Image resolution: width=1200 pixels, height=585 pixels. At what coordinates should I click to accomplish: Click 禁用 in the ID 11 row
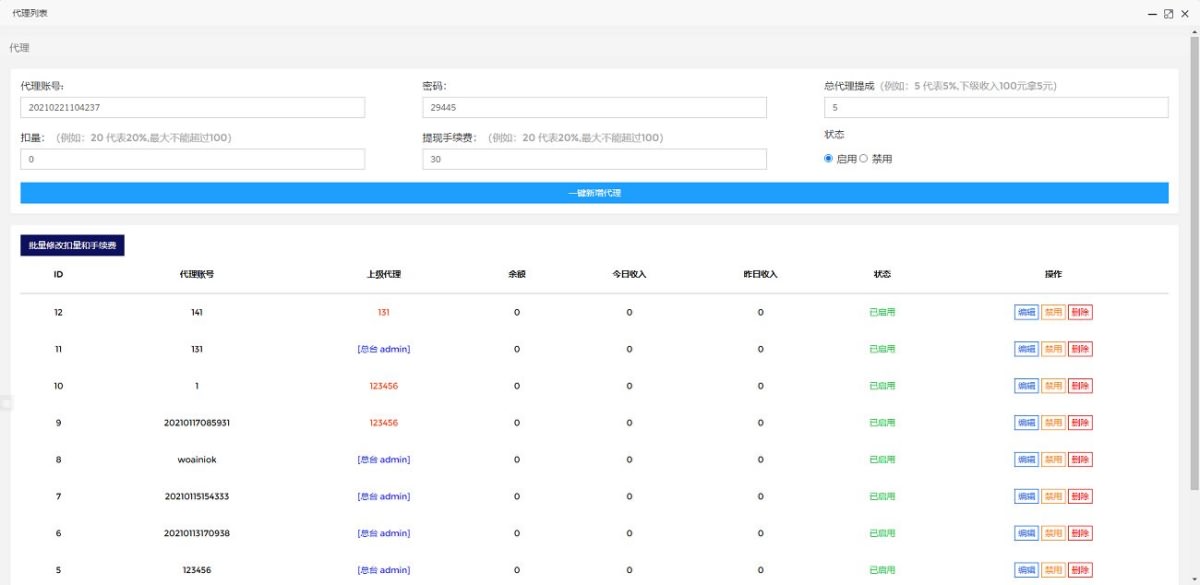[1053, 349]
